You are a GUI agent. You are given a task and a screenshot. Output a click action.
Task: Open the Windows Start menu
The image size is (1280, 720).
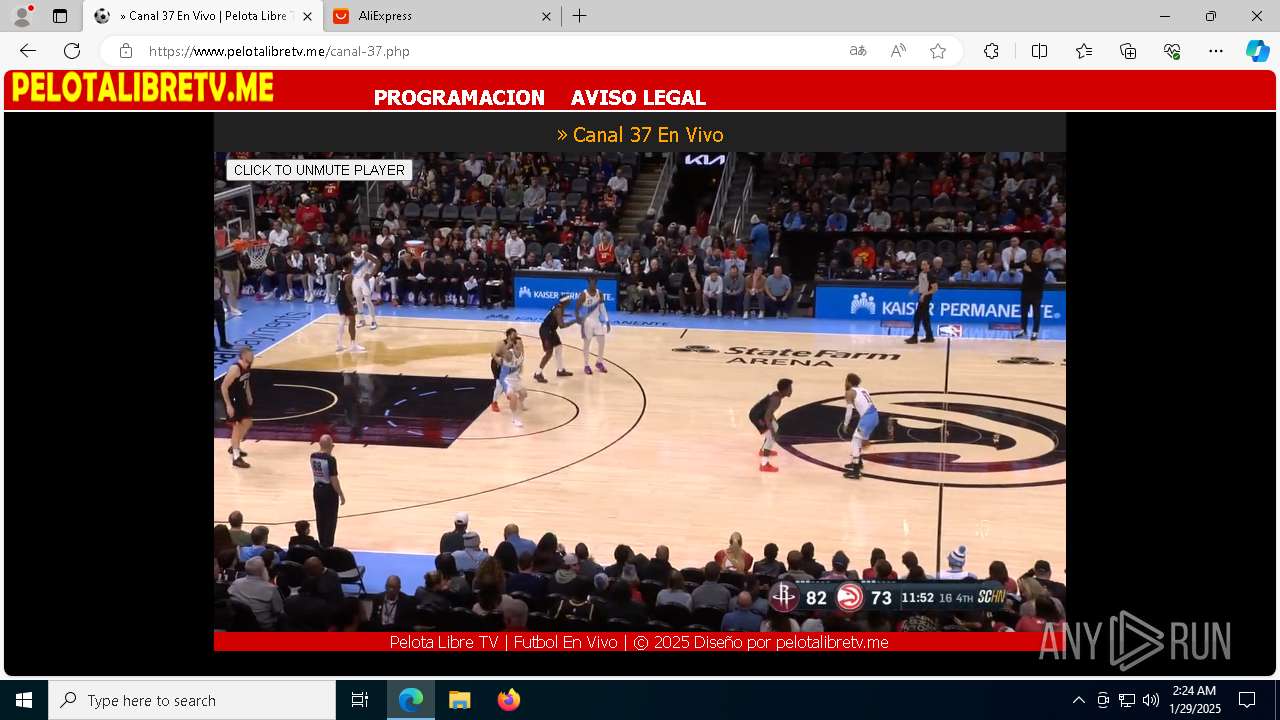pyautogui.click(x=24, y=700)
